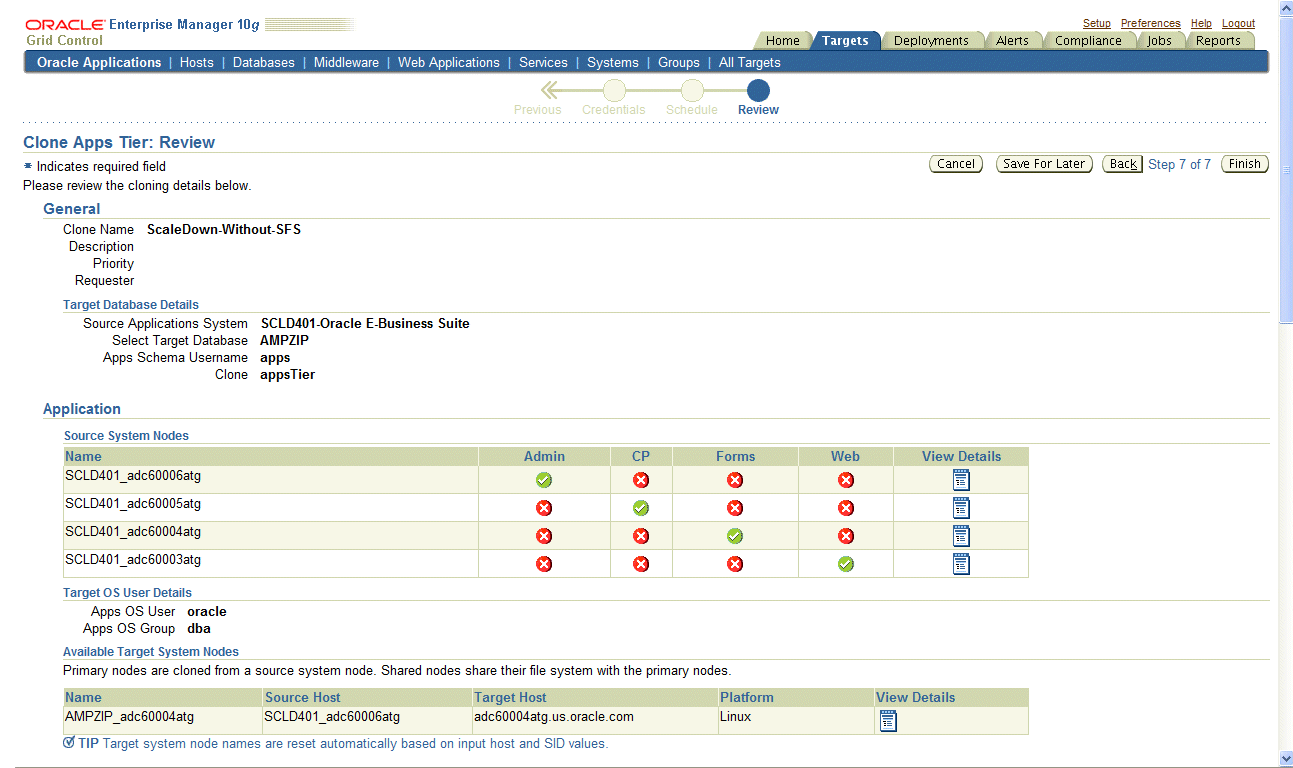Click the Finish button

[x=1244, y=163]
